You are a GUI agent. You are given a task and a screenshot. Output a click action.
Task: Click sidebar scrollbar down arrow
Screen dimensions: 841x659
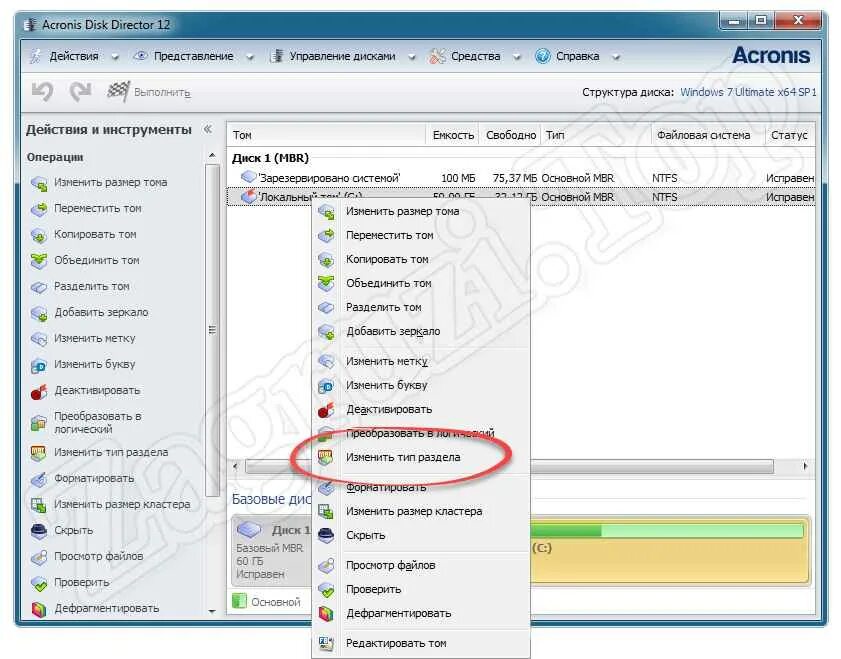click(212, 611)
